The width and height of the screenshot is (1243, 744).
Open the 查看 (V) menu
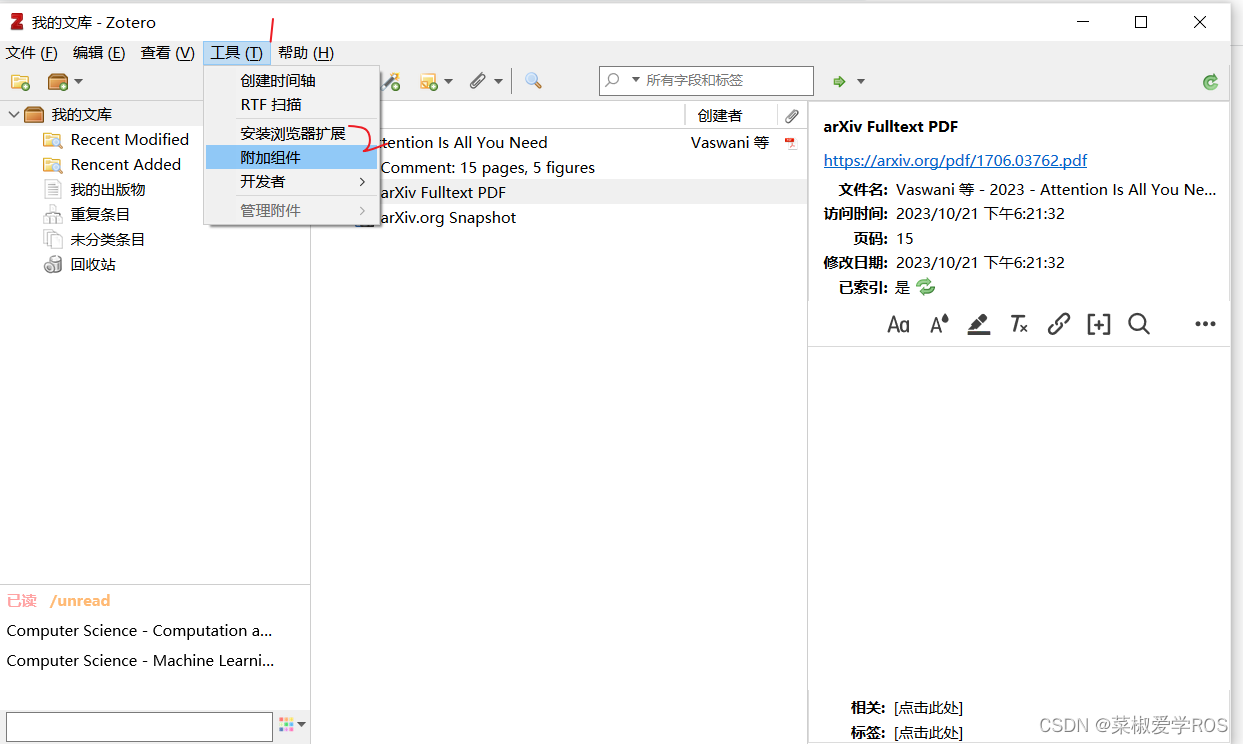168,53
